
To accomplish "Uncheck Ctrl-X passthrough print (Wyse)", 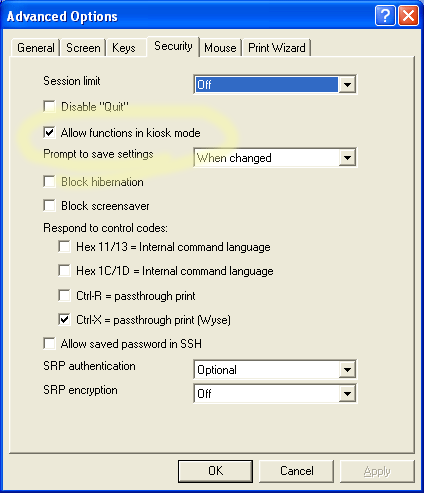I will coord(64,320).
